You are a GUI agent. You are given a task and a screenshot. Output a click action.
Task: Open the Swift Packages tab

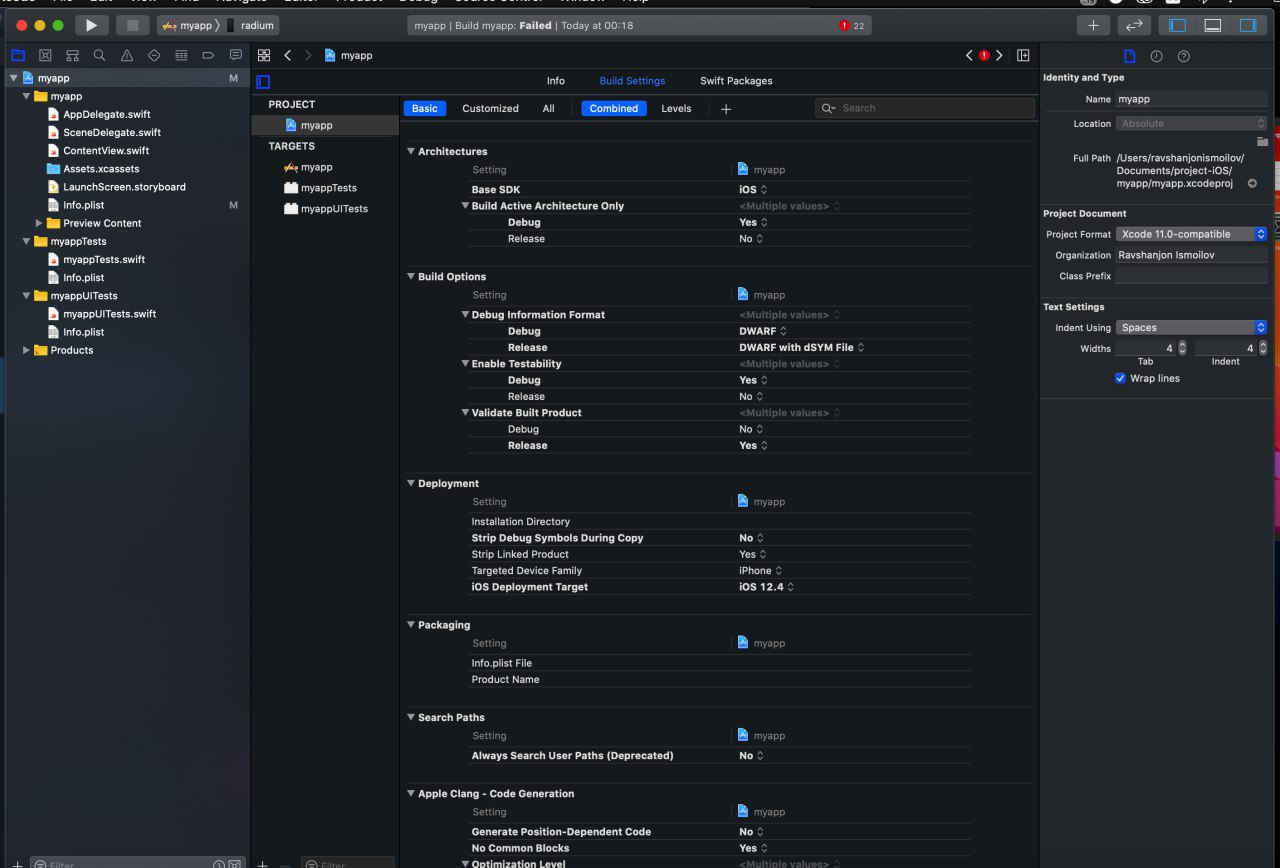click(x=736, y=81)
